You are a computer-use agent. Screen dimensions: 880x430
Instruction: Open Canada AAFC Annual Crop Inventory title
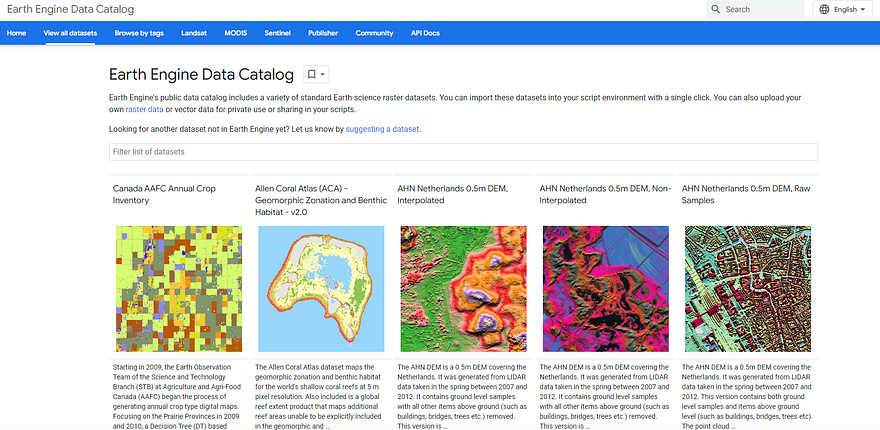164,194
